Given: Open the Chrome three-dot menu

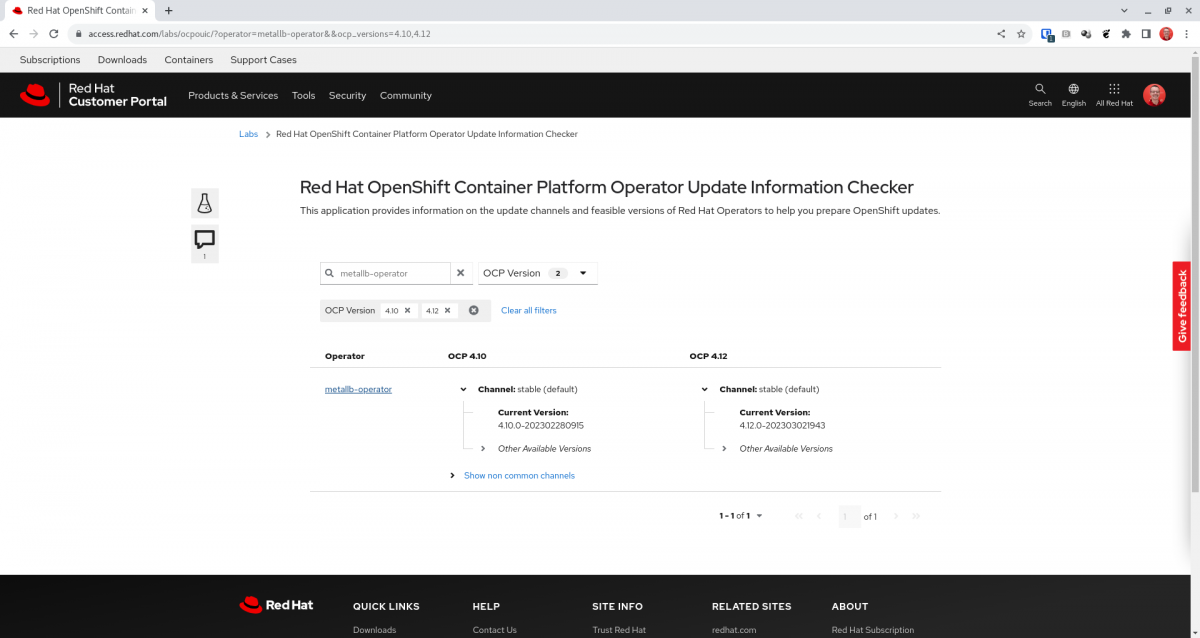Looking at the screenshot, I should [1186, 33].
